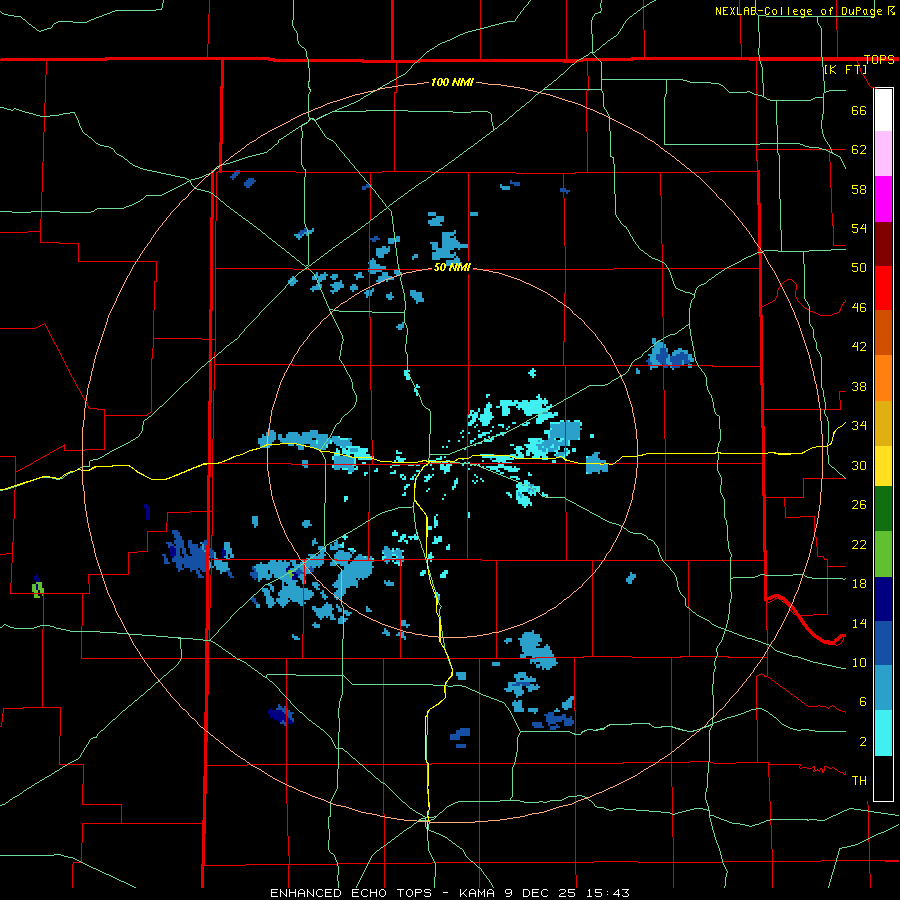Screen dimensions: 900x900
Task: Click the 34 legend value
Action: tap(859, 426)
